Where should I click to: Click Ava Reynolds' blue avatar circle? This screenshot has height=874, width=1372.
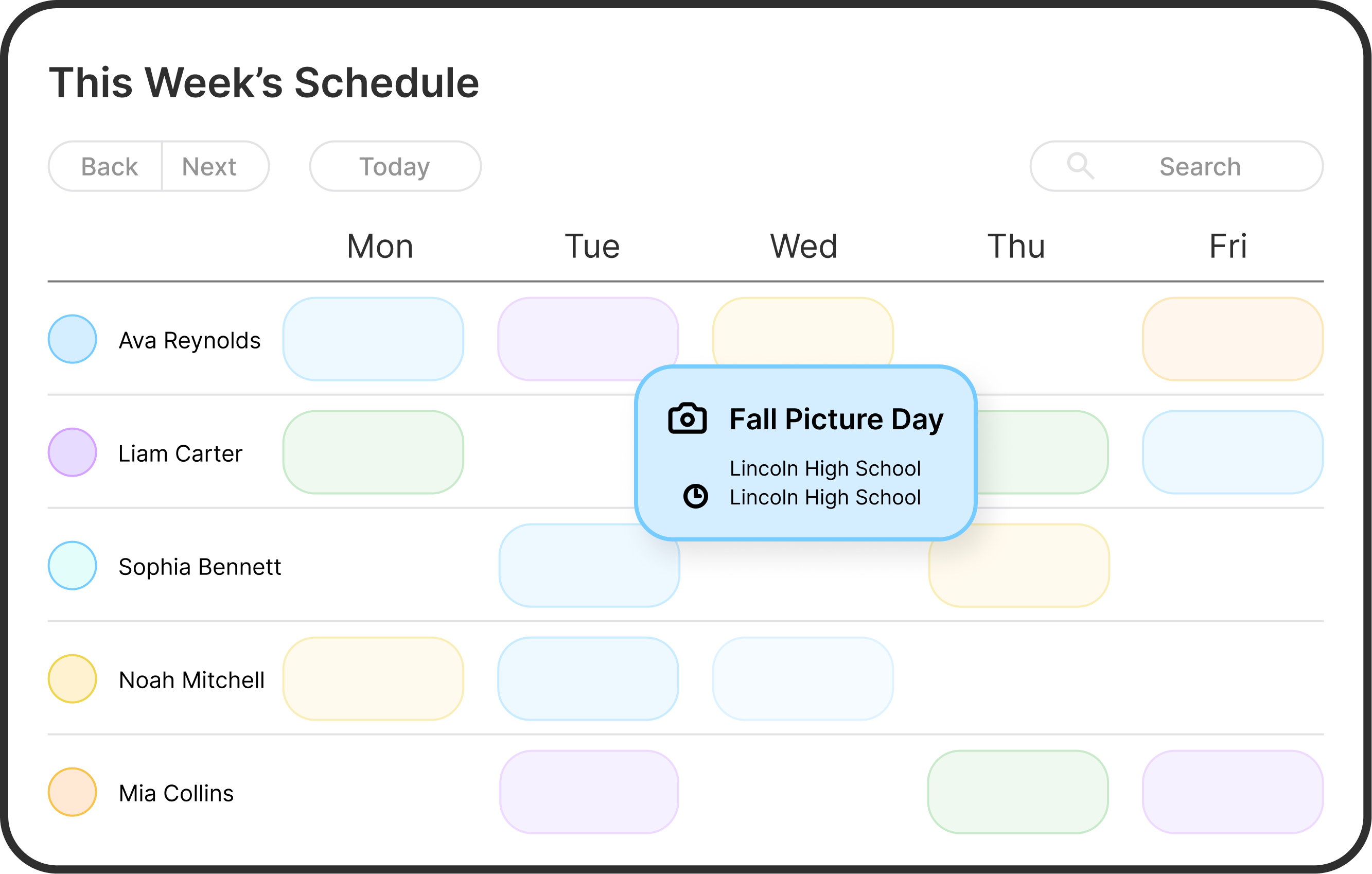point(73,339)
